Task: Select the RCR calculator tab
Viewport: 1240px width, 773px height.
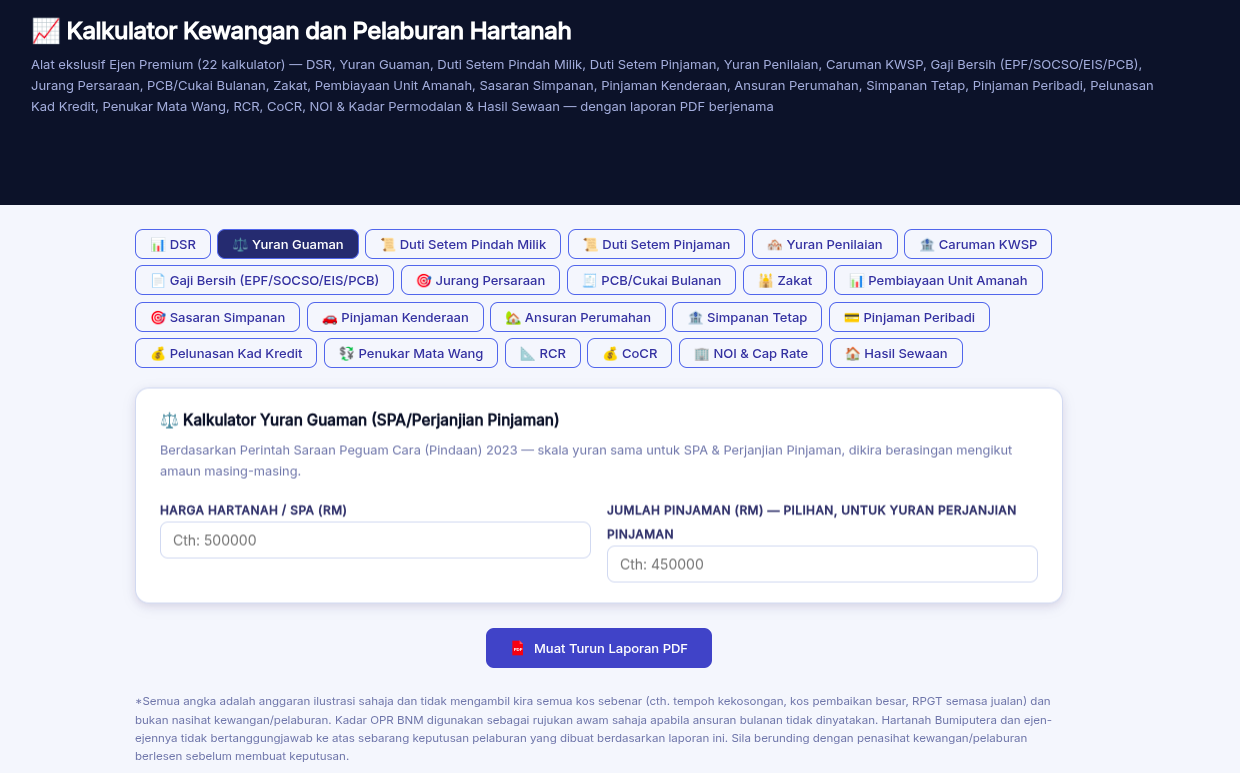Action: coord(543,353)
